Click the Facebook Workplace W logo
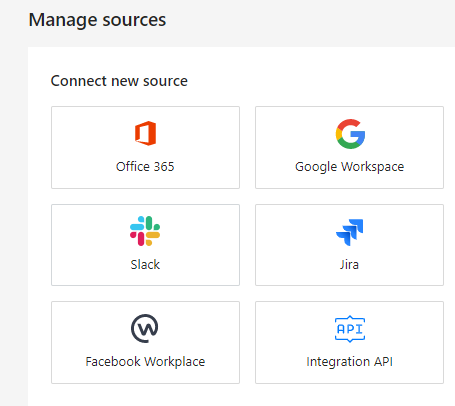The height and width of the screenshot is (406, 455). pyautogui.click(x=145, y=328)
